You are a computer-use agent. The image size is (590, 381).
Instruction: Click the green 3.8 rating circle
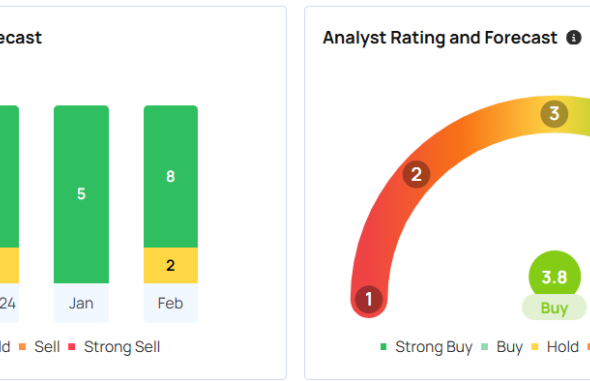(x=554, y=276)
